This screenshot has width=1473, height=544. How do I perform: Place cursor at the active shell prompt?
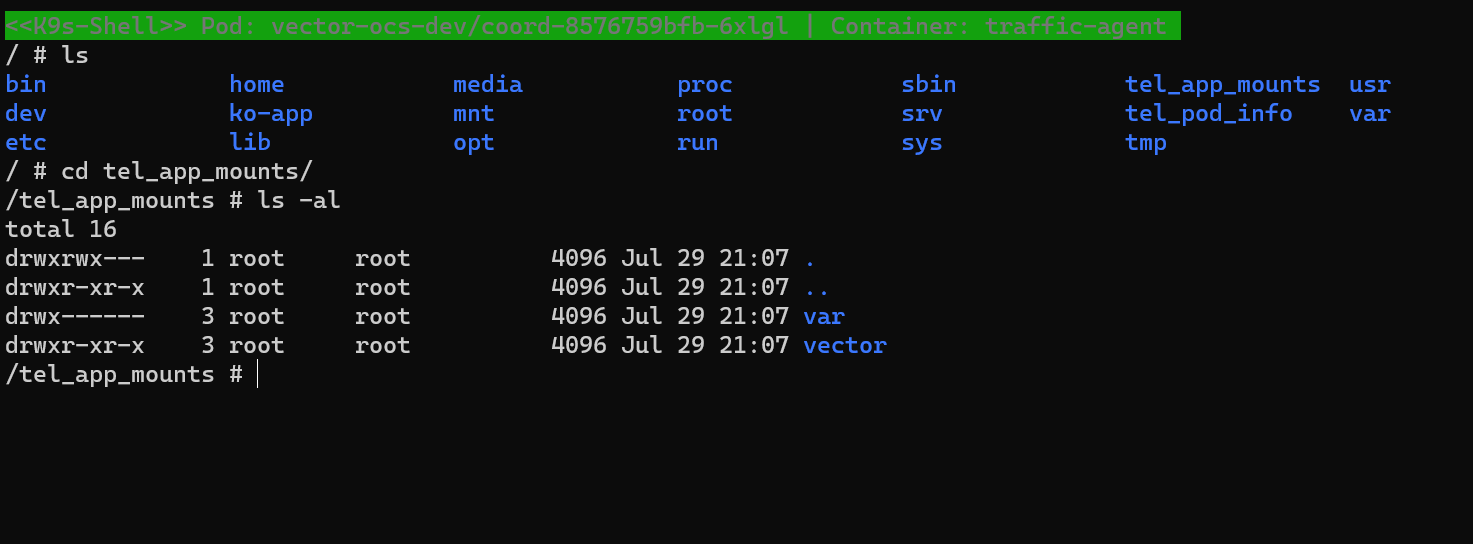tap(257, 375)
